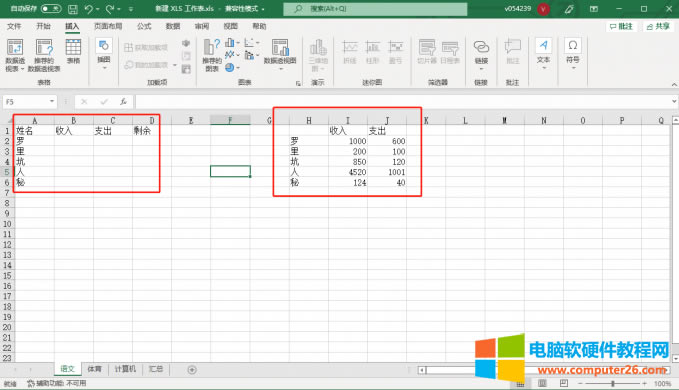
Task: Expand the pie chart dropdown arrow
Action: point(238,68)
